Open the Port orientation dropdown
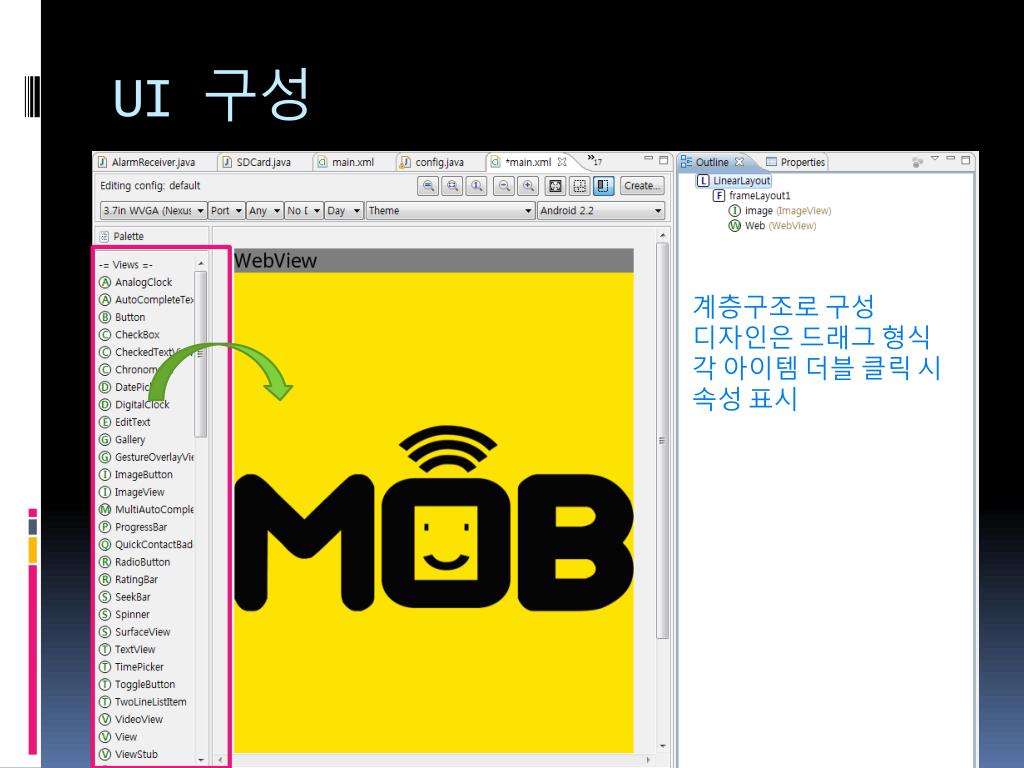 click(226, 210)
